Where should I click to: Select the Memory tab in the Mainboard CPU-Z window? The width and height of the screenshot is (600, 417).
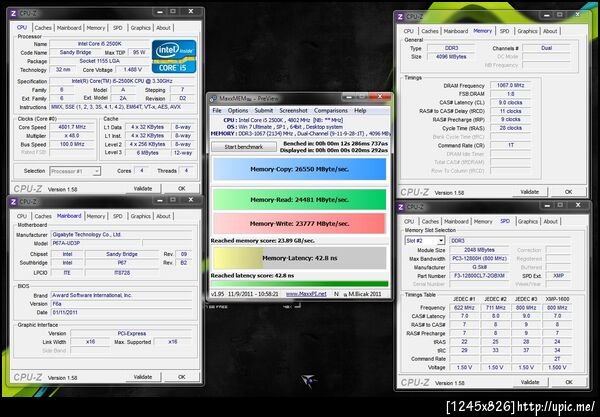coord(95,216)
